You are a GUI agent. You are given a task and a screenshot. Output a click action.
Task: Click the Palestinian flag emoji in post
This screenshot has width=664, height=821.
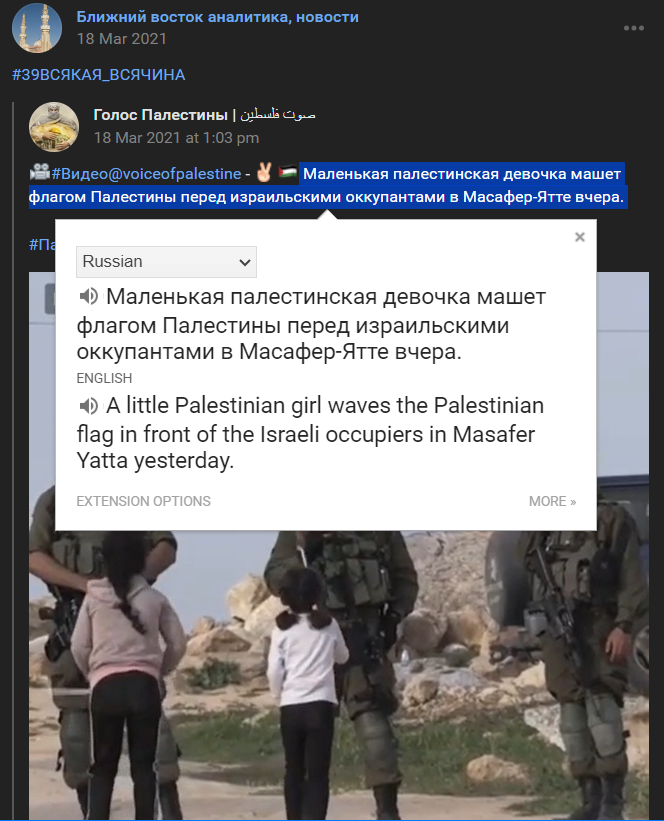[x=287, y=172]
